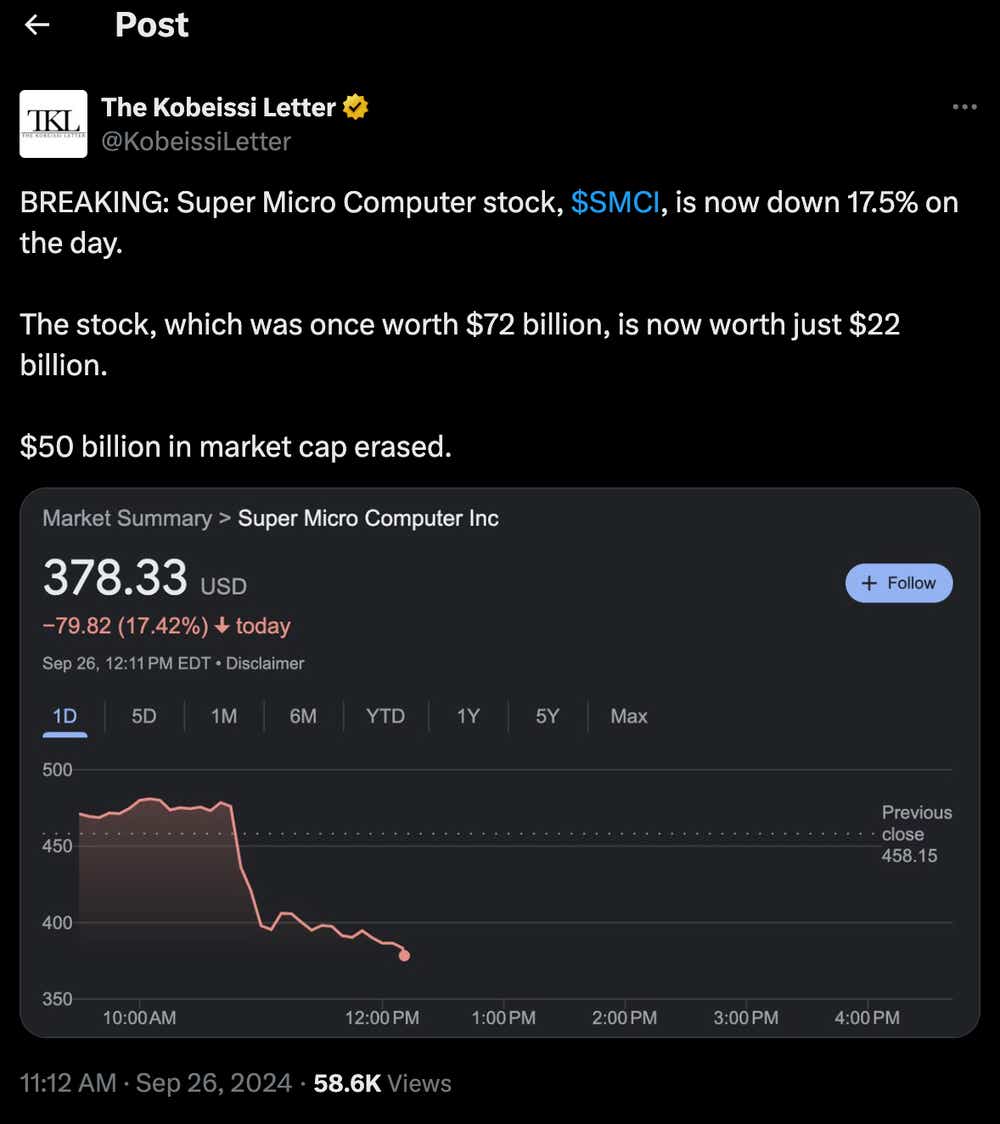Screen dimensions: 1000x1124
Task: Select the 6M range option
Action: tap(302, 717)
